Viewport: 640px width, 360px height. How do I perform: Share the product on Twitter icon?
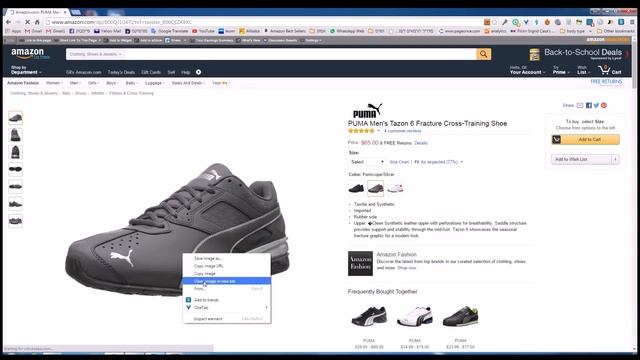[596, 105]
